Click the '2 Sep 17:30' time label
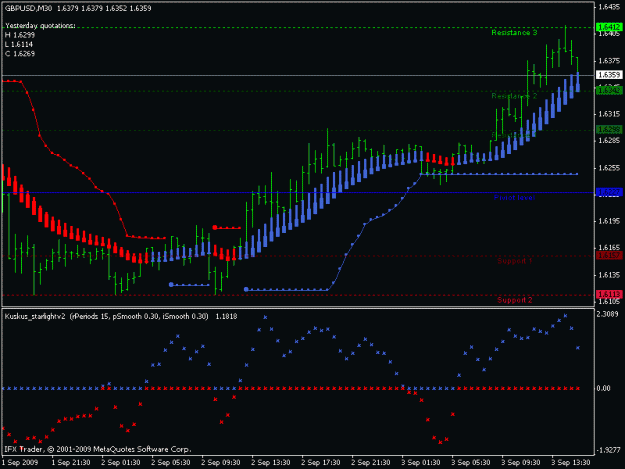Image resolution: width=625 pixels, height=469 pixels. pos(321,463)
